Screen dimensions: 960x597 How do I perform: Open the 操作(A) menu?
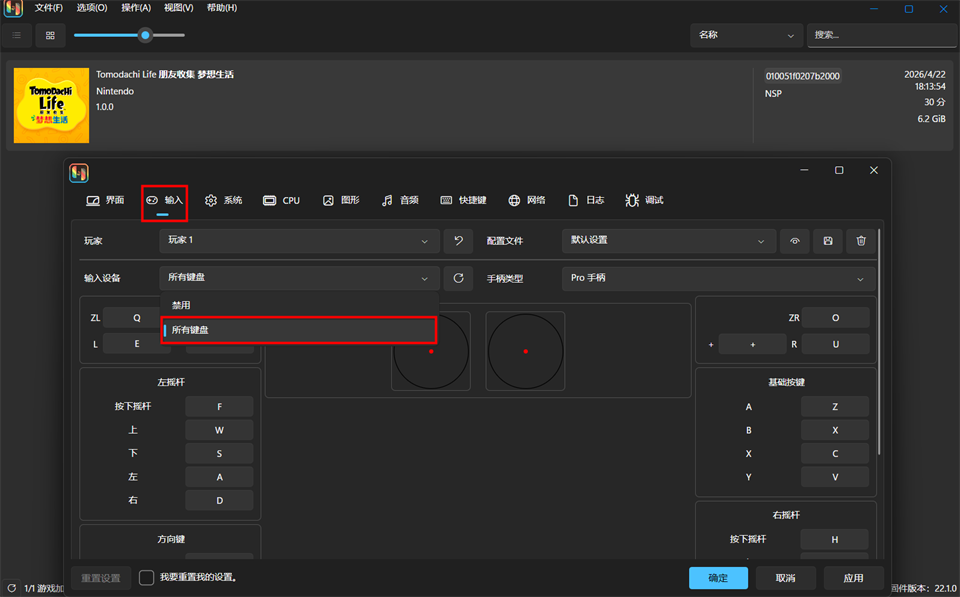[136, 8]
